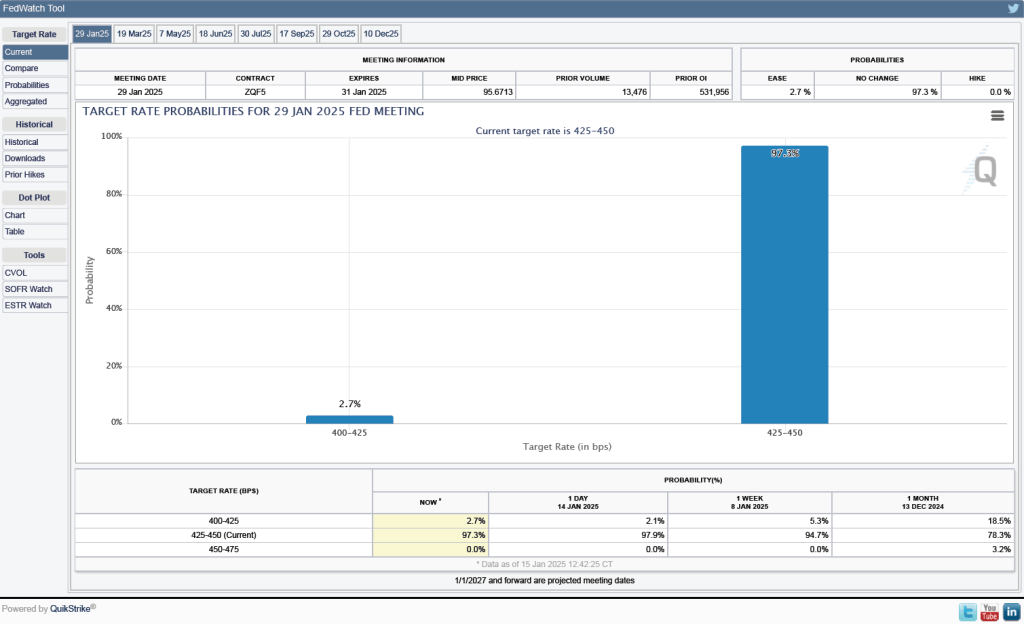The height and width of the screenshot is (624, 1024).
Task: Select the 19 Mar25 meeting tab
Action: (x=133, y=33)
